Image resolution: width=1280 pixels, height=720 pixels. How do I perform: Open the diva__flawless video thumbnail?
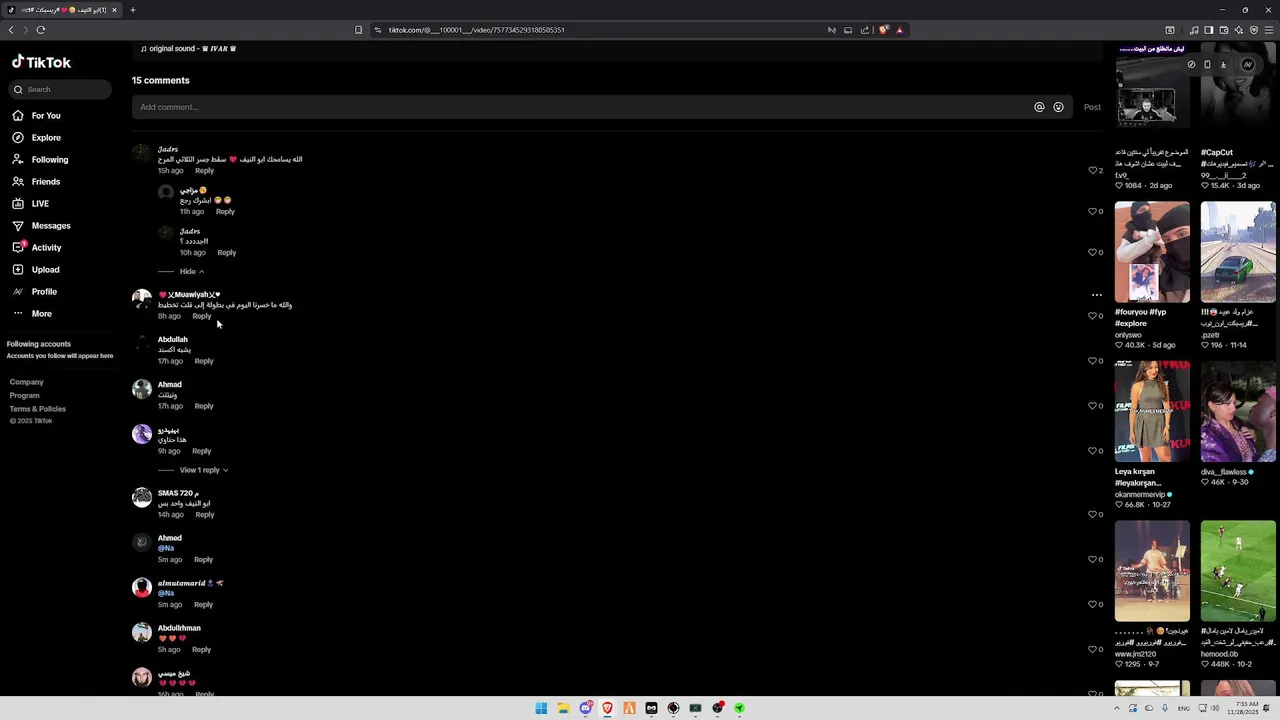click(x=1238, y=411)
